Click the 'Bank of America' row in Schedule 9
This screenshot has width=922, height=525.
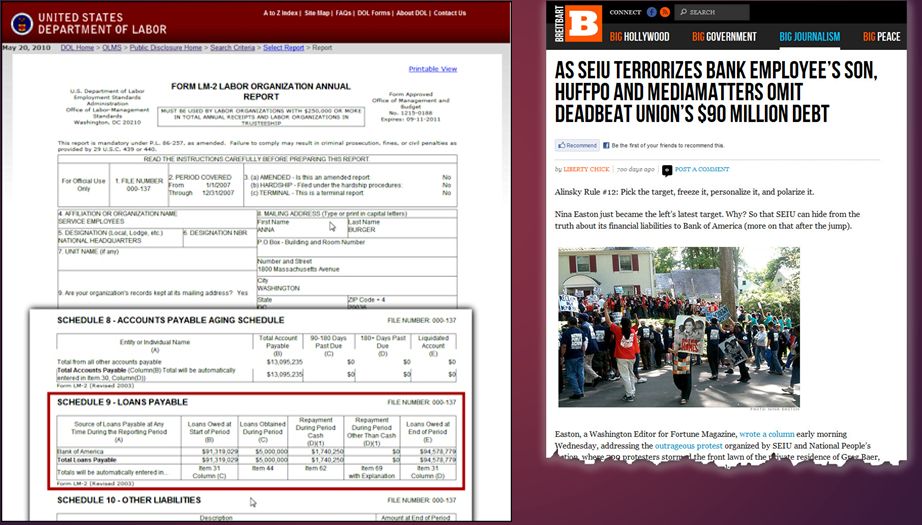pos(256,452)
